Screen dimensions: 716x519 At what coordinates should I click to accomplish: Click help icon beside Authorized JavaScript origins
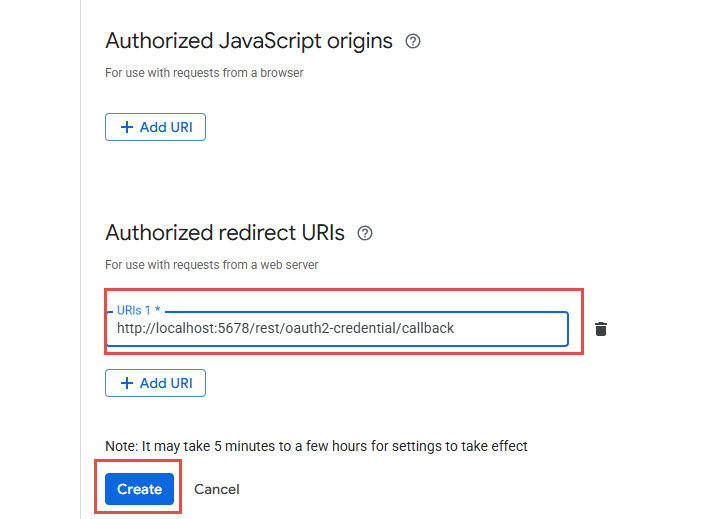point(413,41)
